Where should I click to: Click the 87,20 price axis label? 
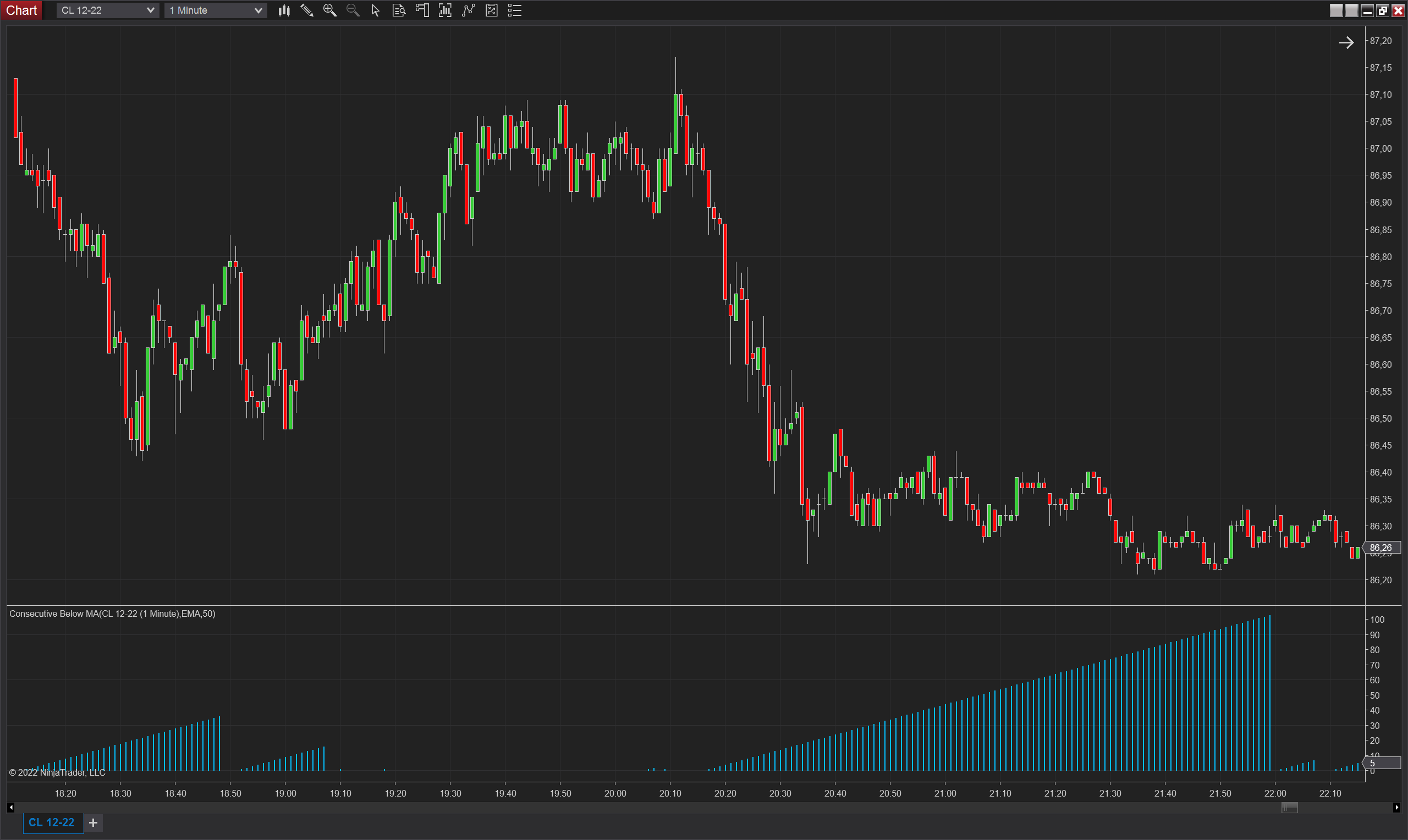pos(1380,41)
